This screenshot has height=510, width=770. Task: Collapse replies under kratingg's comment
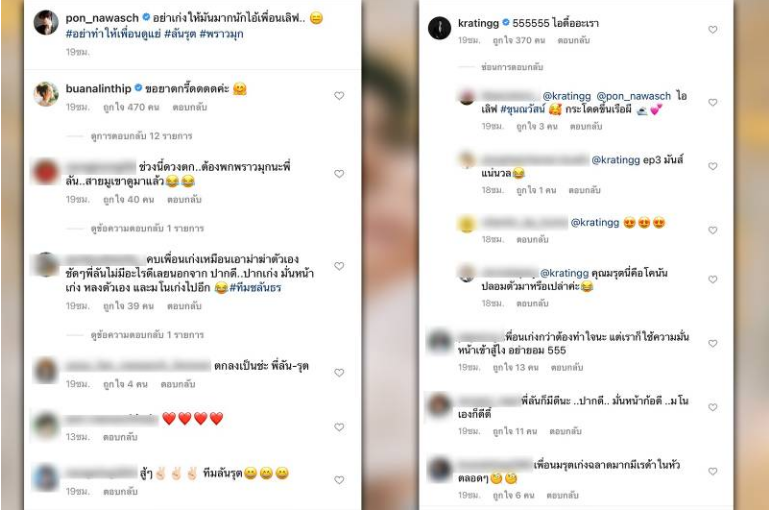point(512,67)
